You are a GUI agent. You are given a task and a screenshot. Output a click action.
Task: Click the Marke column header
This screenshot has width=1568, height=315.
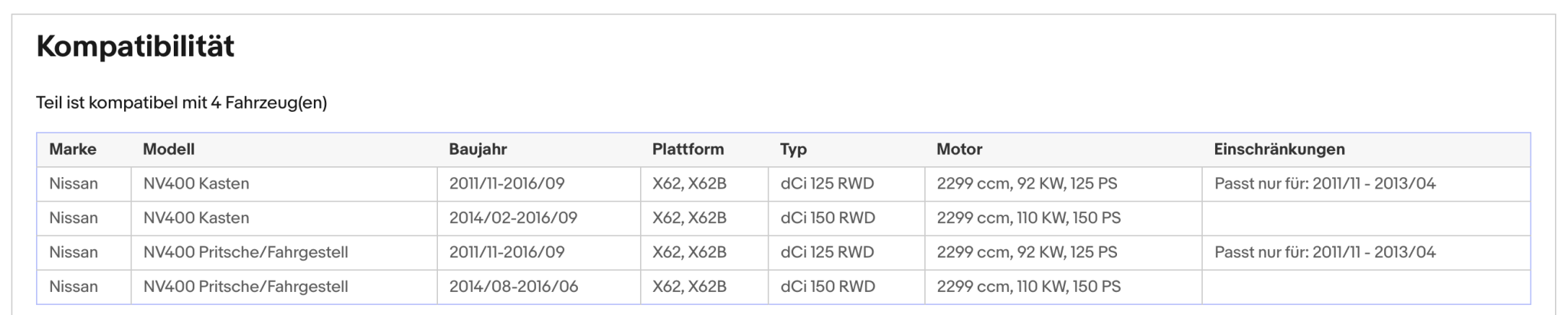[73, 149]
